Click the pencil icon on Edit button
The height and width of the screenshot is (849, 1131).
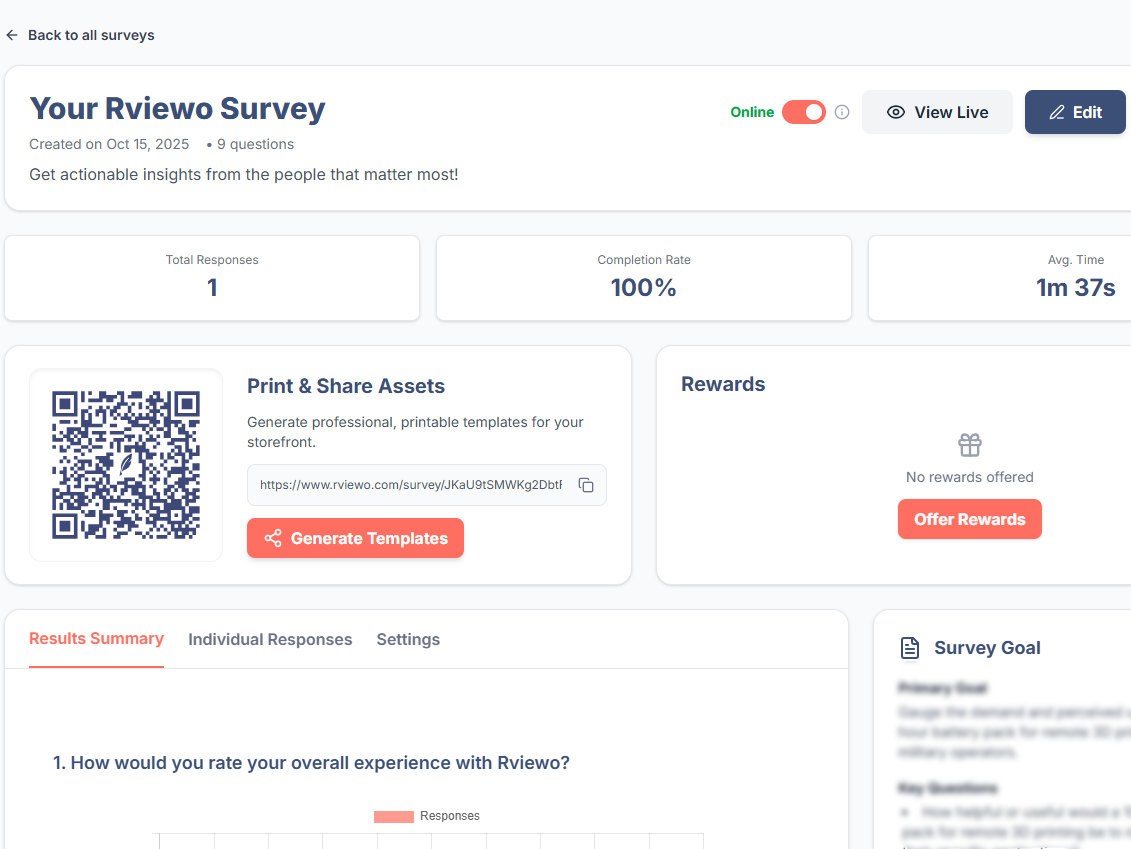point(1057,112)
